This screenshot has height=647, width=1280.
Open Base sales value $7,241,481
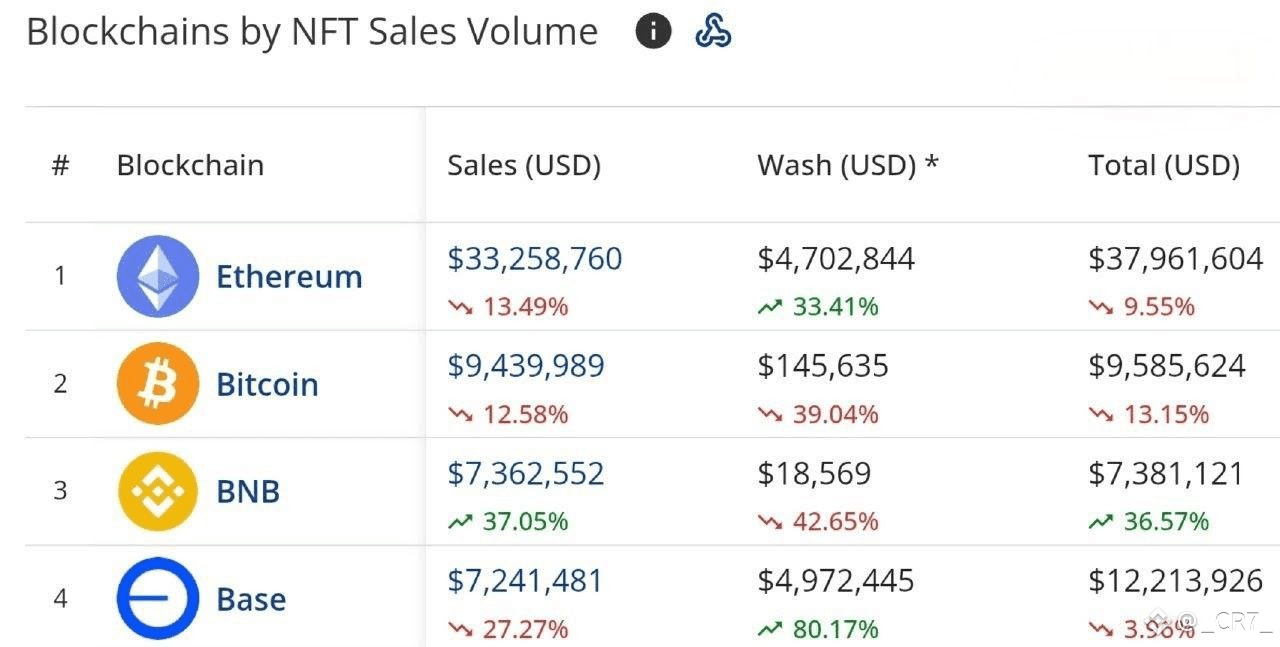pos(525,581)
